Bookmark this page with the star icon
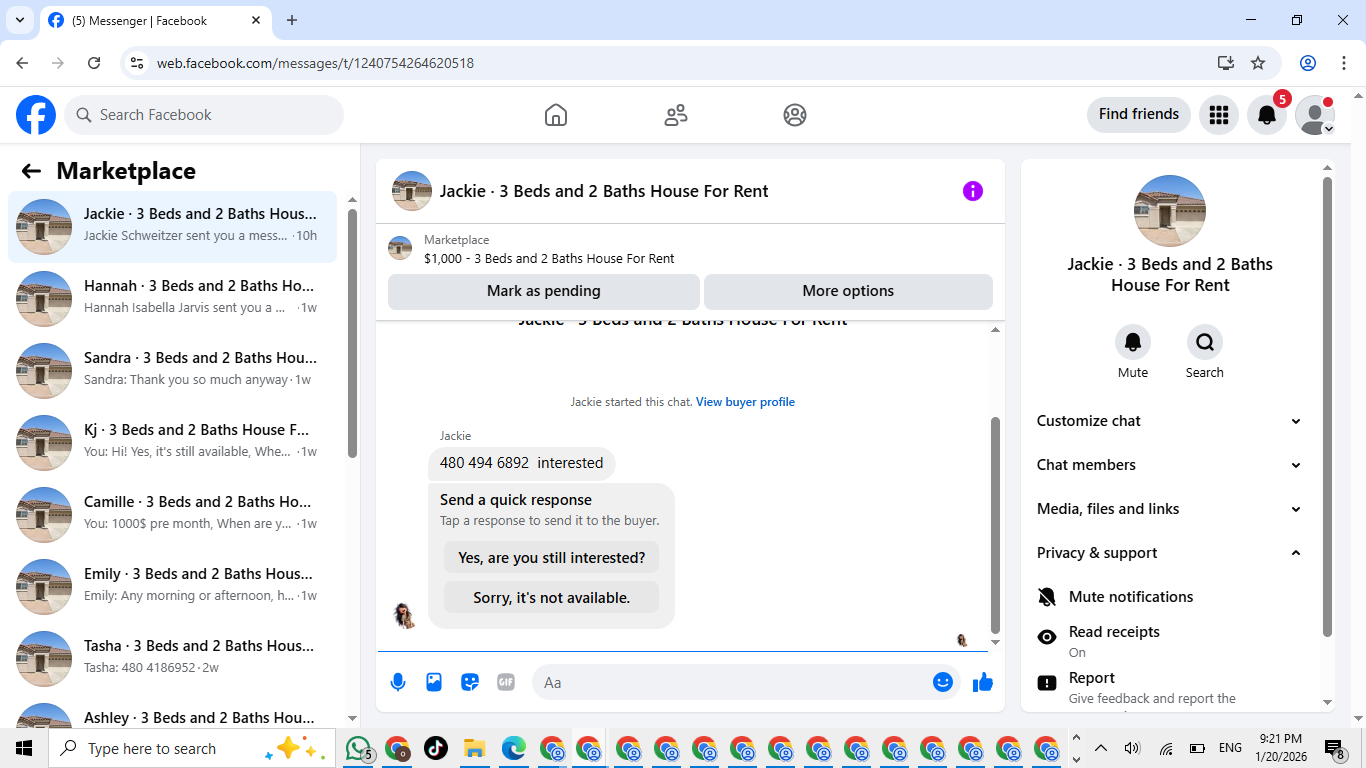 tap(1258, 63)
